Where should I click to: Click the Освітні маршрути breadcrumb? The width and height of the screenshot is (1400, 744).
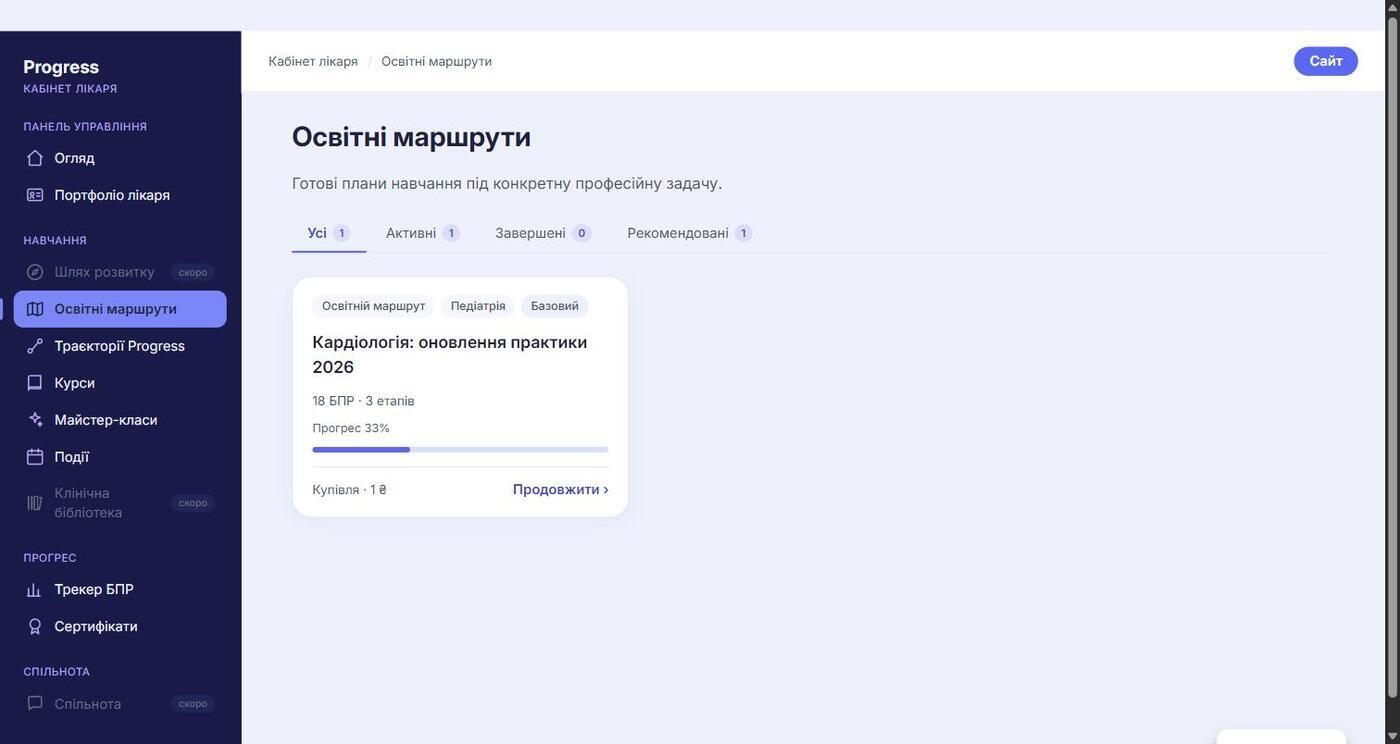pyautogui.click(x=436, y=61)
